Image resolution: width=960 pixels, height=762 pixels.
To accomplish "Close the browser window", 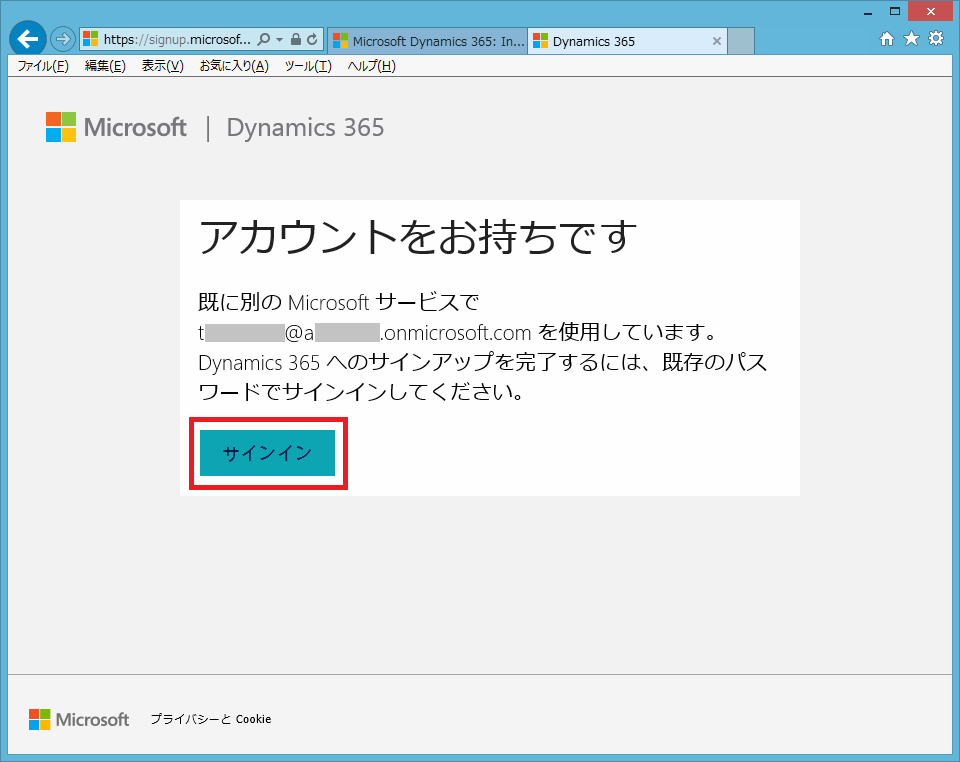I will click(x=931, y=12).
